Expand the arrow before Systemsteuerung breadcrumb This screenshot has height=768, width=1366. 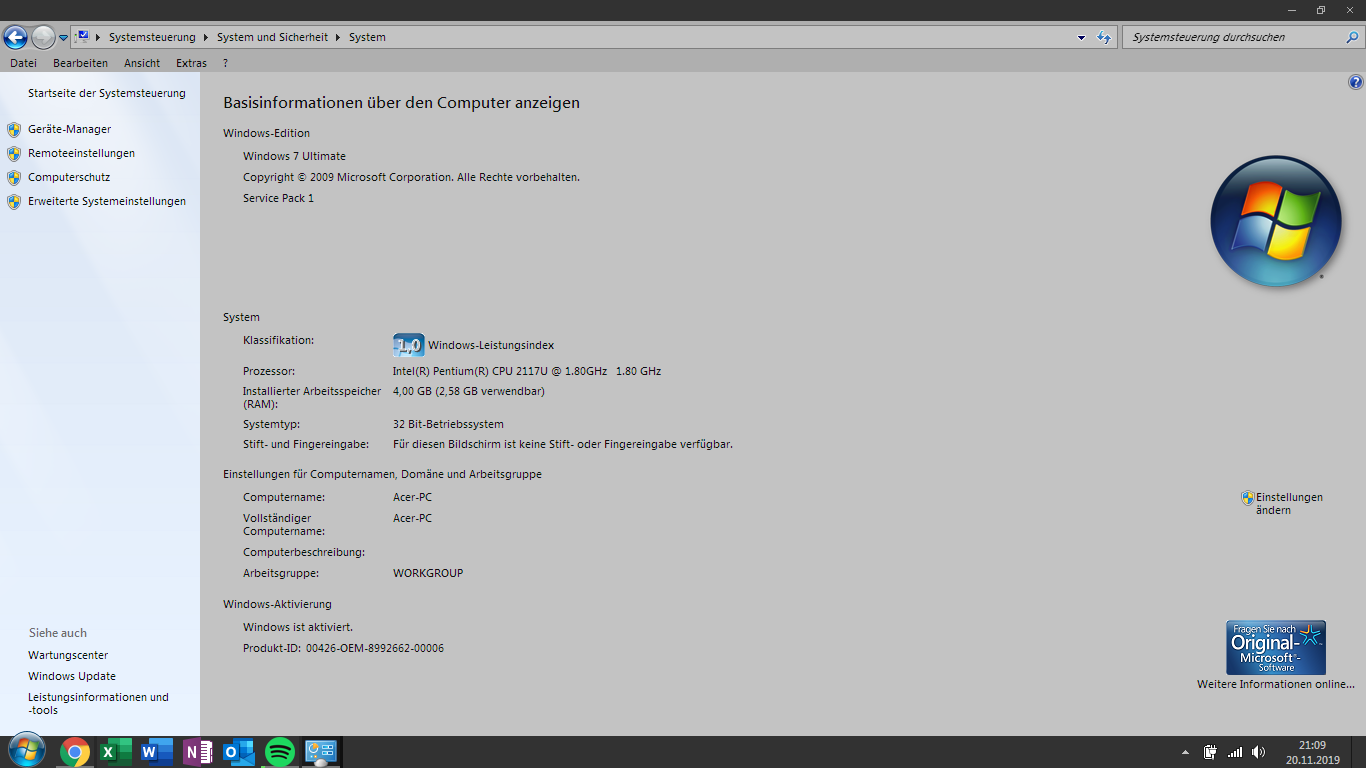click(x=98, y=37)
